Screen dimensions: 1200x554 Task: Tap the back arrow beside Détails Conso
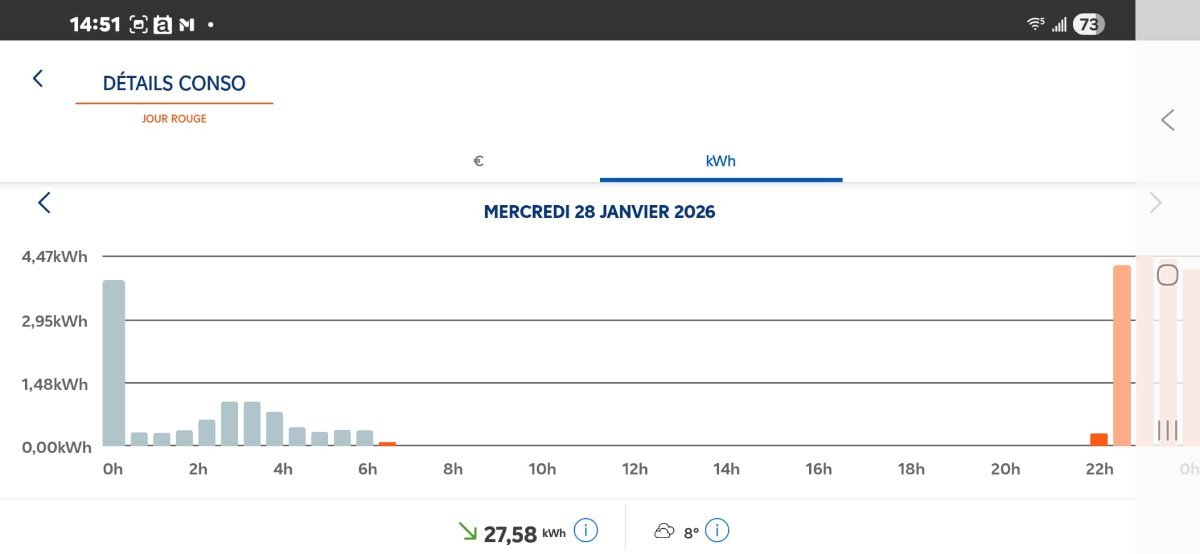[38, 78]
